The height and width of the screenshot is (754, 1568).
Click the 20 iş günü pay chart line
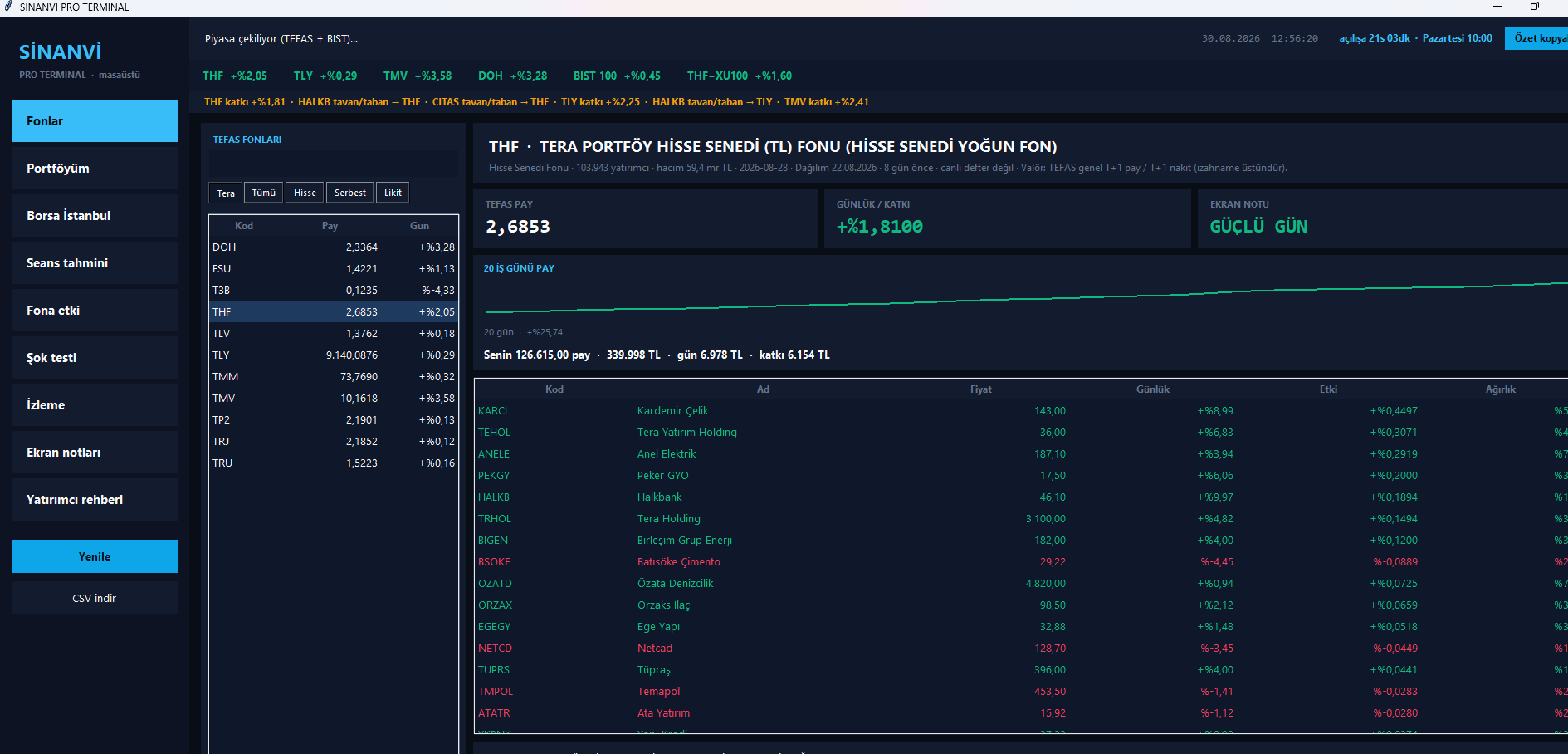coord(1026,297)
